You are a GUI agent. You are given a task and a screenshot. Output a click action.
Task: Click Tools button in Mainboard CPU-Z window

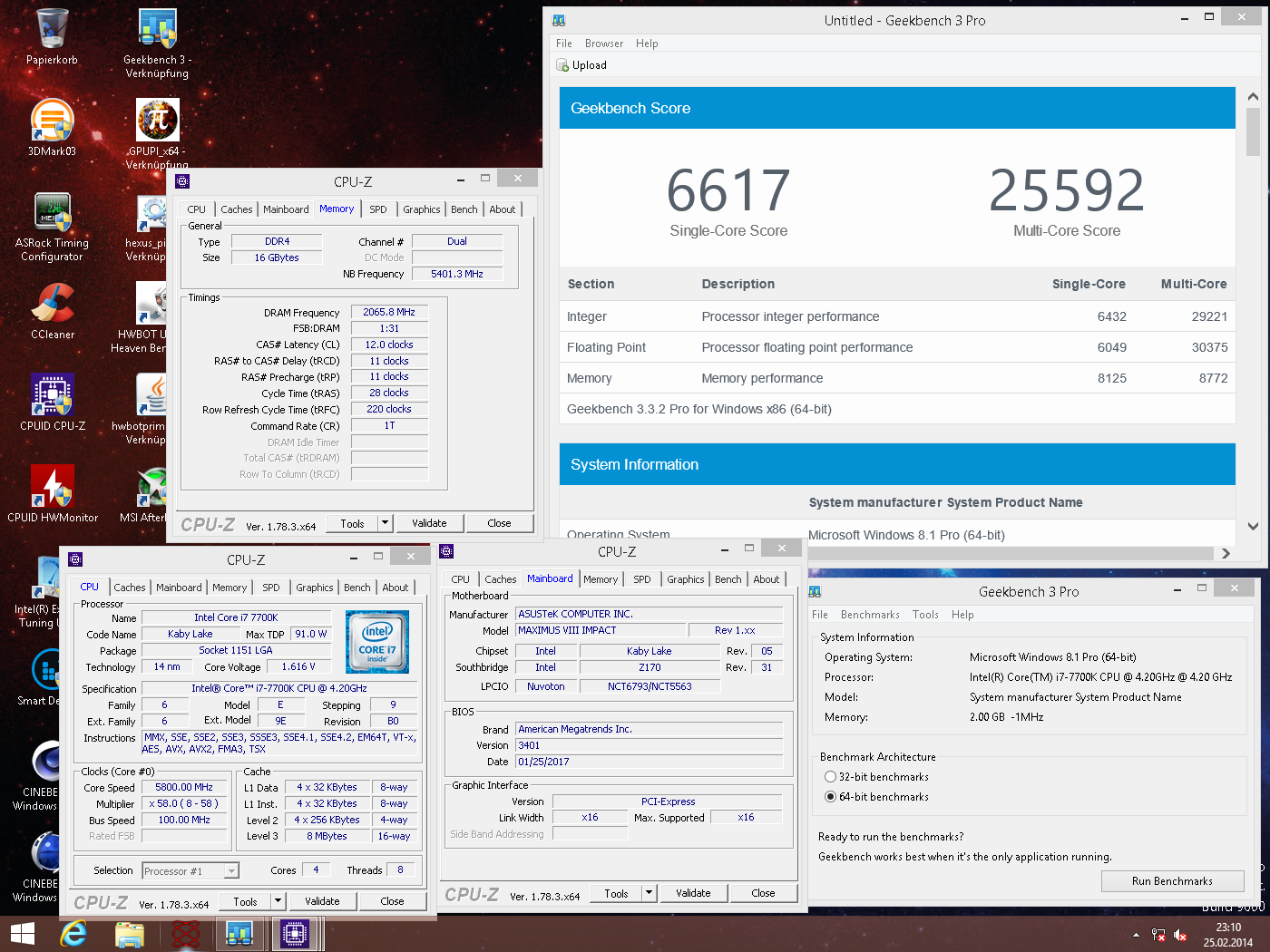click(616, 893)
